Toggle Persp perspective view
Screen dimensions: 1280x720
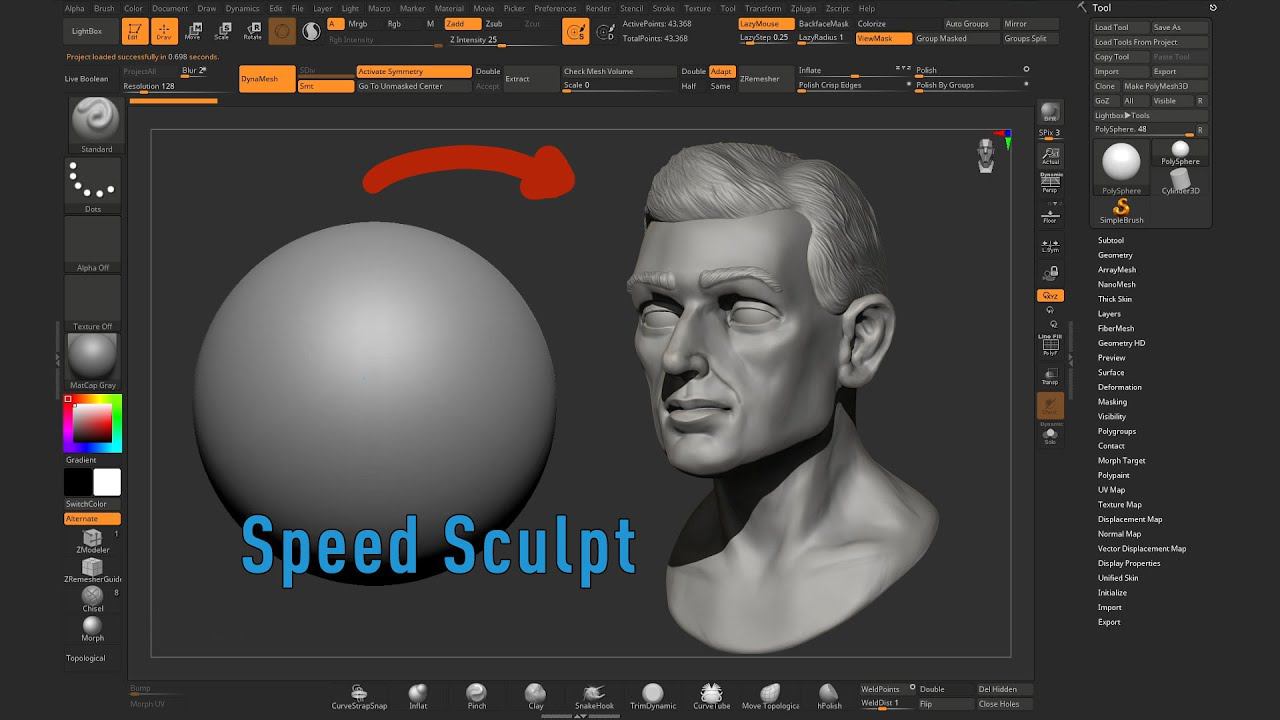1050,182
